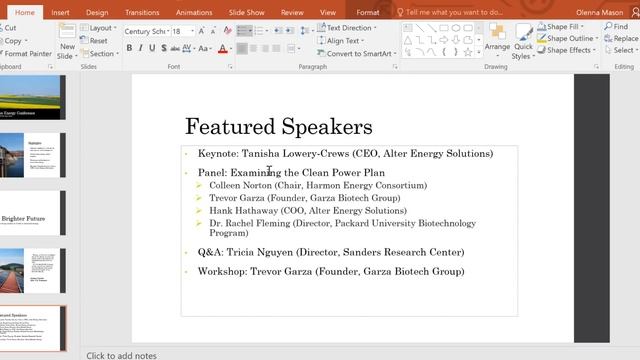Justify the paragraph text
Screen dimensions: 640x360
coord(276,49)
